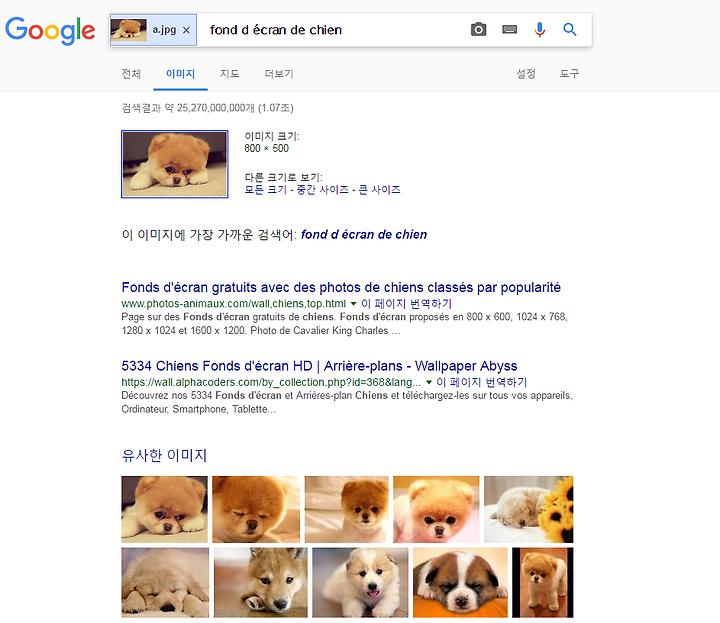This screenshot has height=623, width=720.
Task: Open the on-screen keyboard icon
Action: pos(510,30)
